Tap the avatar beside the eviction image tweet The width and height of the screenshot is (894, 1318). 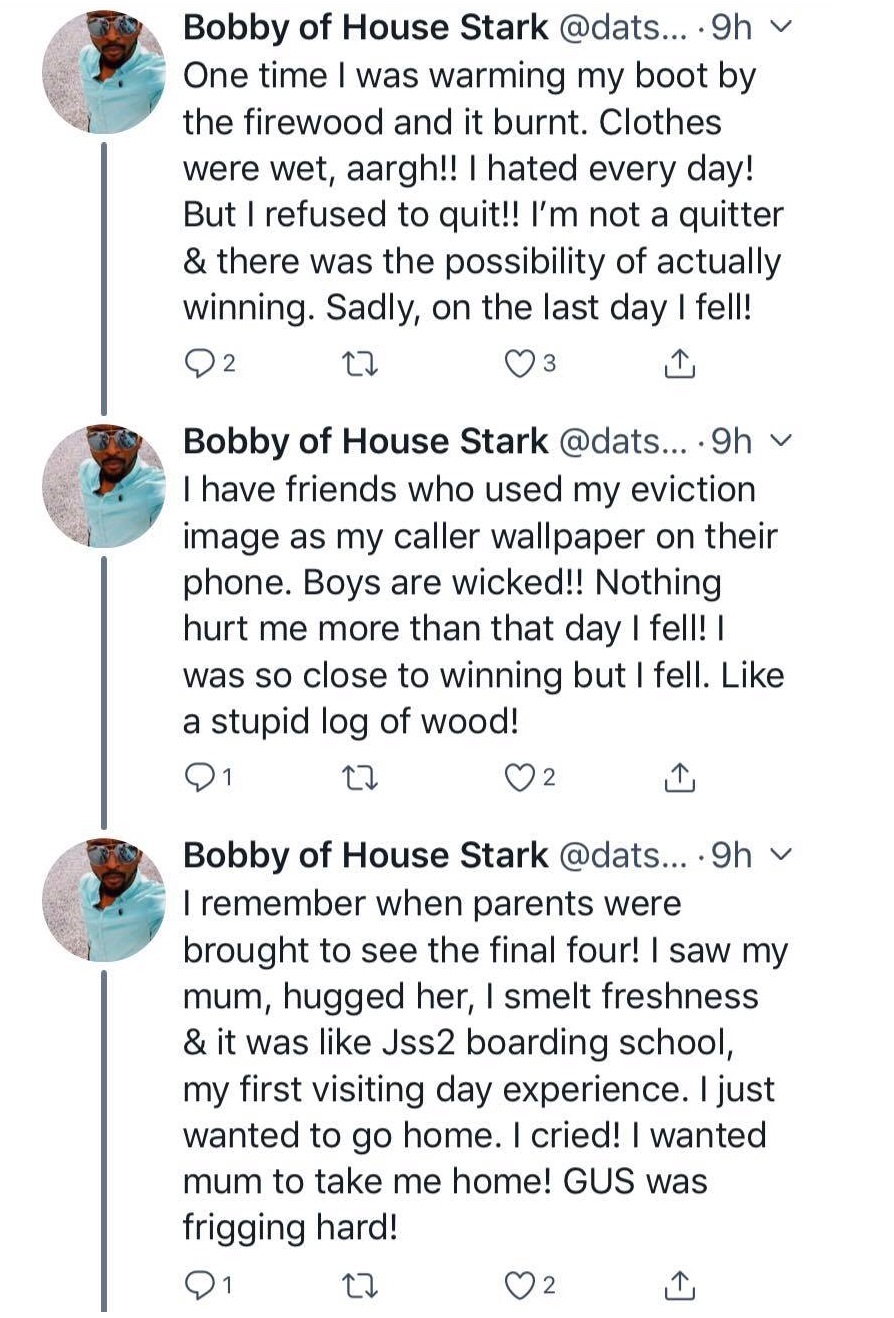click(x=103, y=485)
